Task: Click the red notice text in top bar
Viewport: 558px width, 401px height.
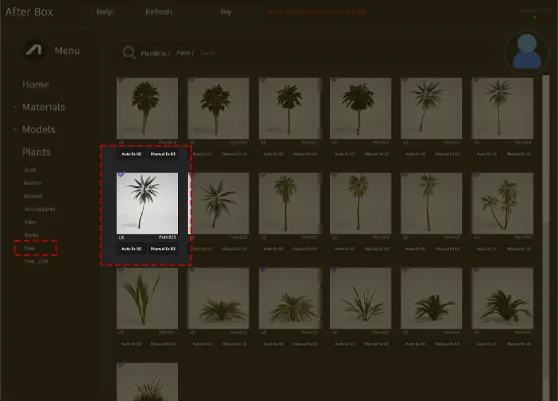Action: click(317, 12)
